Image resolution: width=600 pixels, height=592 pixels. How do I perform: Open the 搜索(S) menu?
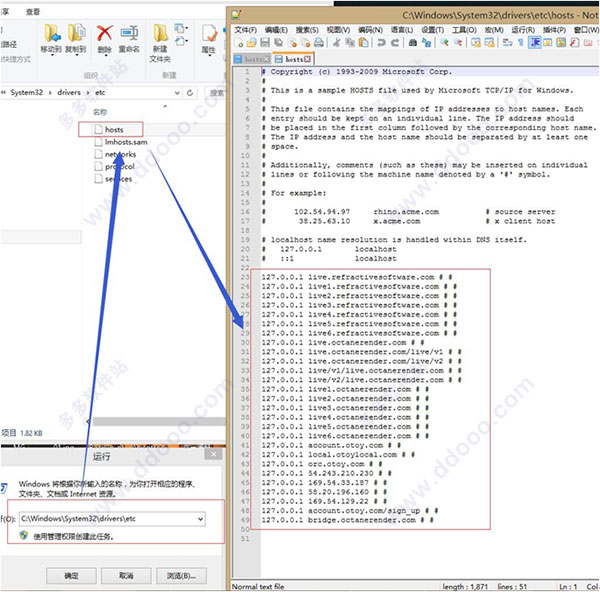pos(307,29)
